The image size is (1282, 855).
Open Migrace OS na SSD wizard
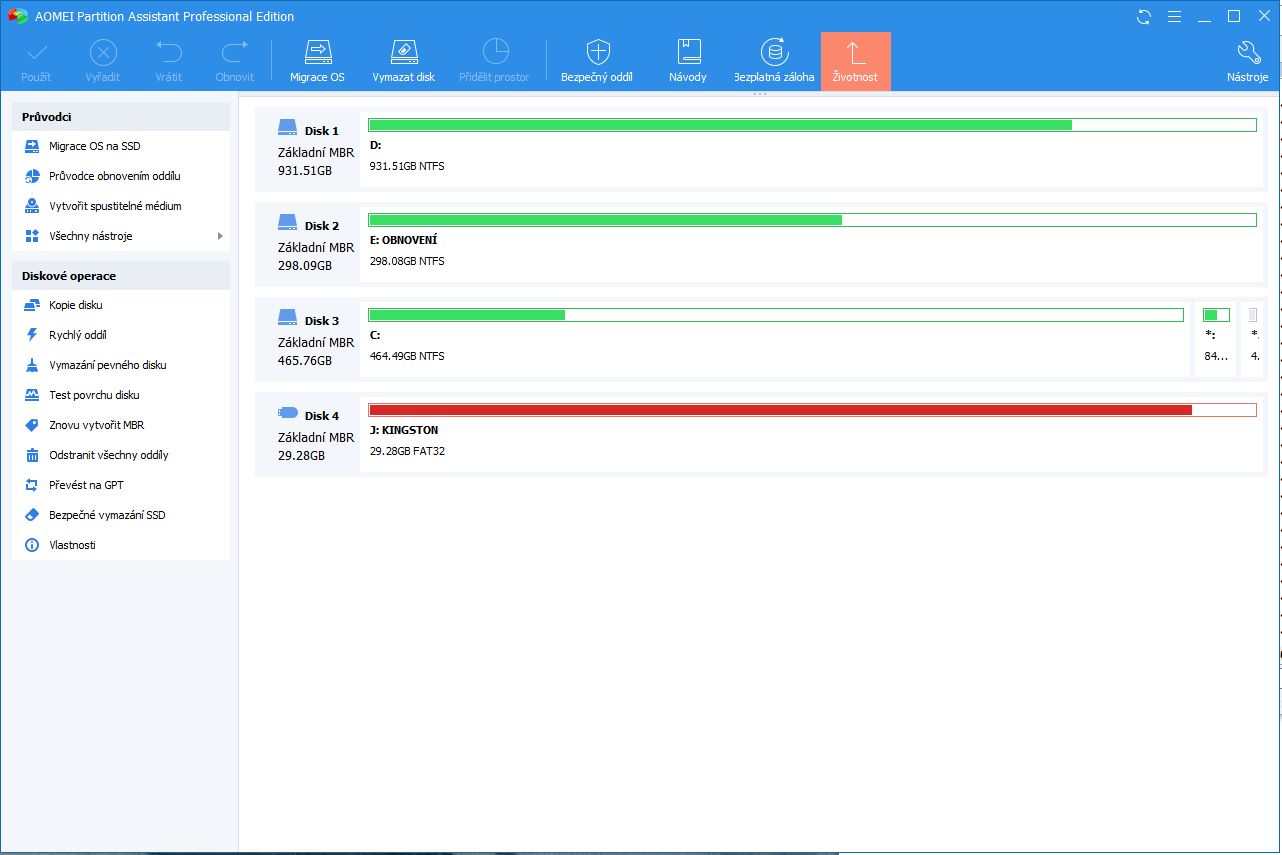96,146
